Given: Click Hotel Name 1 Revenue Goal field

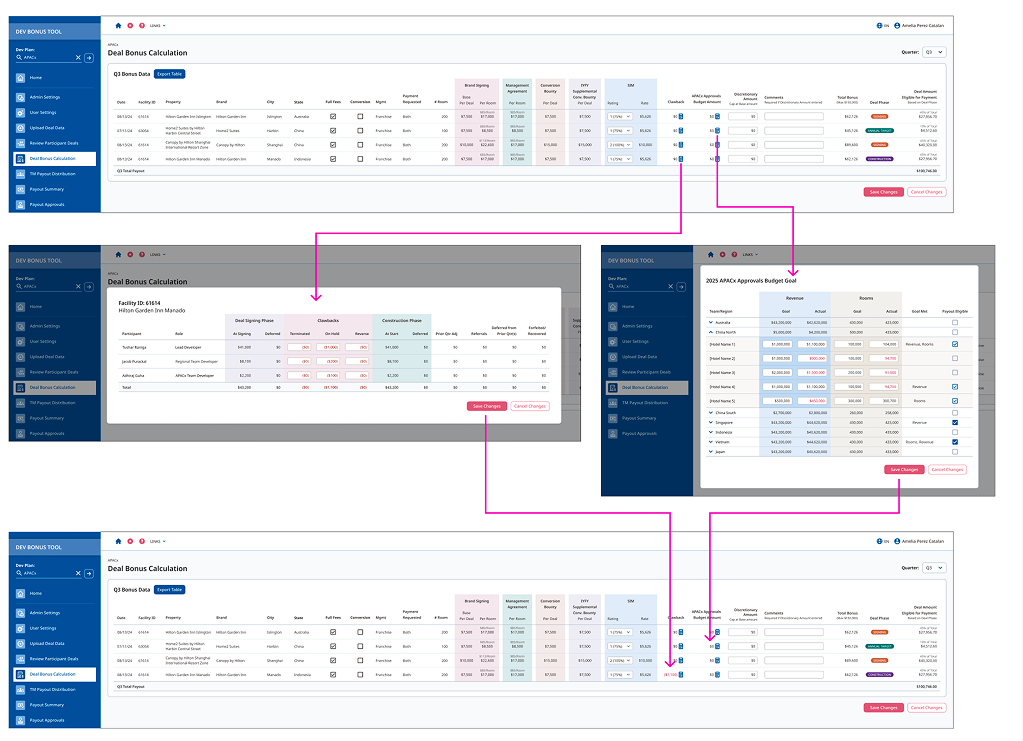Looking at the screenshot, I should tap(778, 344).
